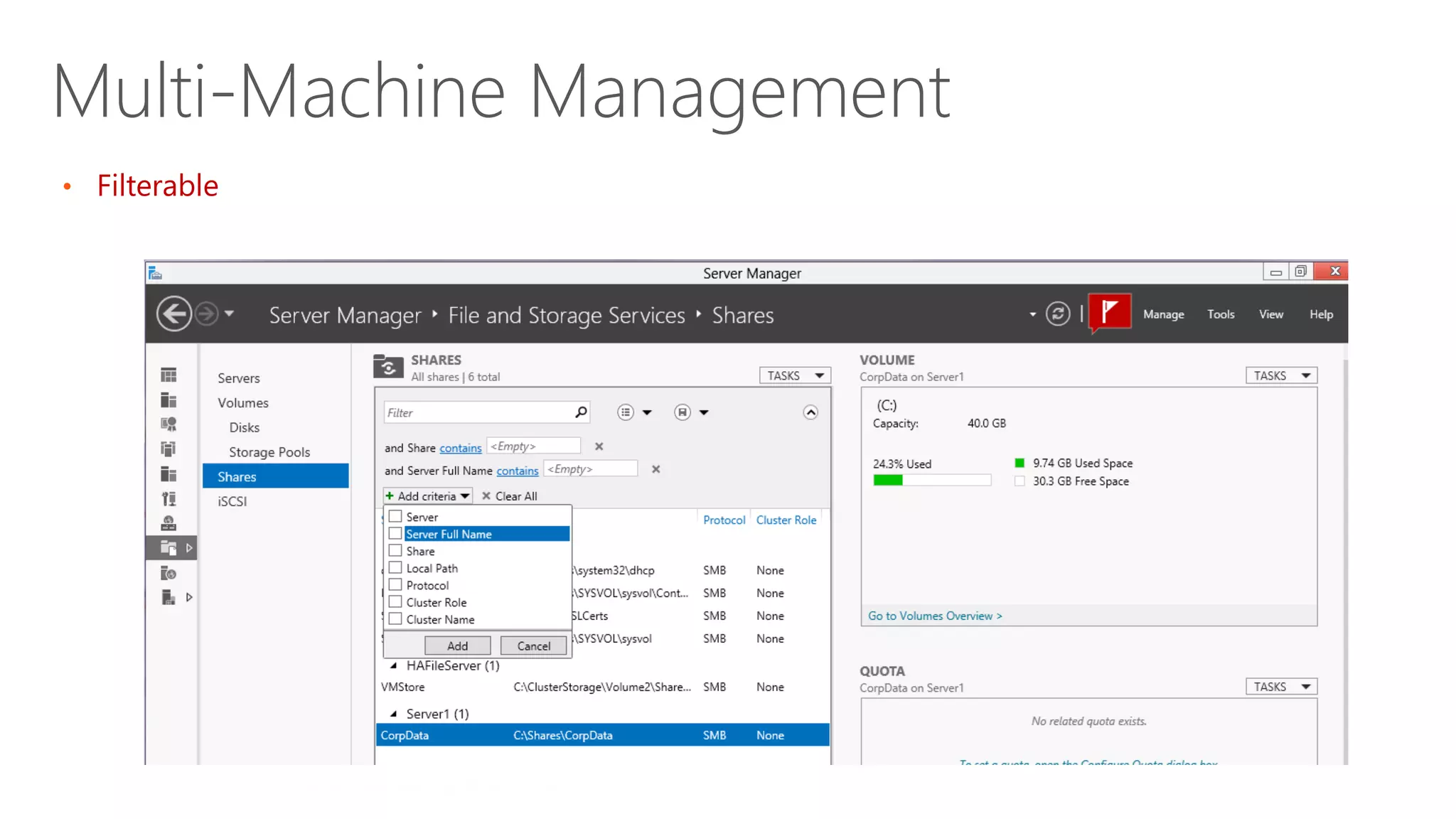Click the Shares tile header icon
This screenshot has width=1456, height=819.
point(388,366)
